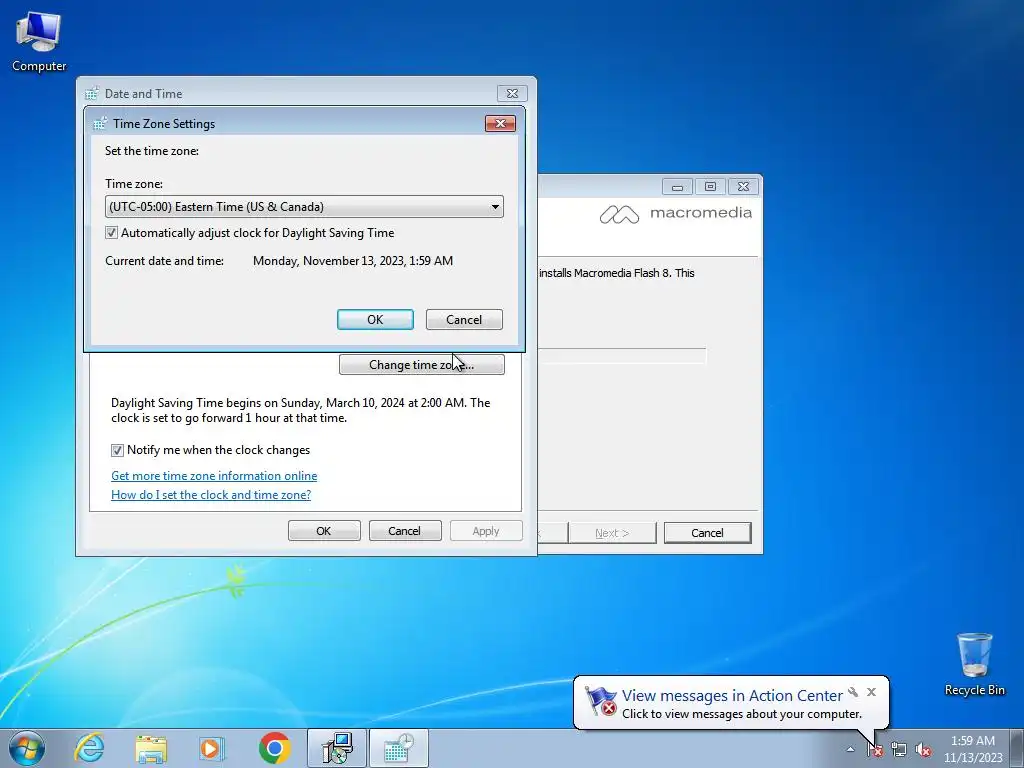The height and width of the screenshot is (768, 1024).
Task: Dismiss the Action Center notification balloon
Action: 871,692
